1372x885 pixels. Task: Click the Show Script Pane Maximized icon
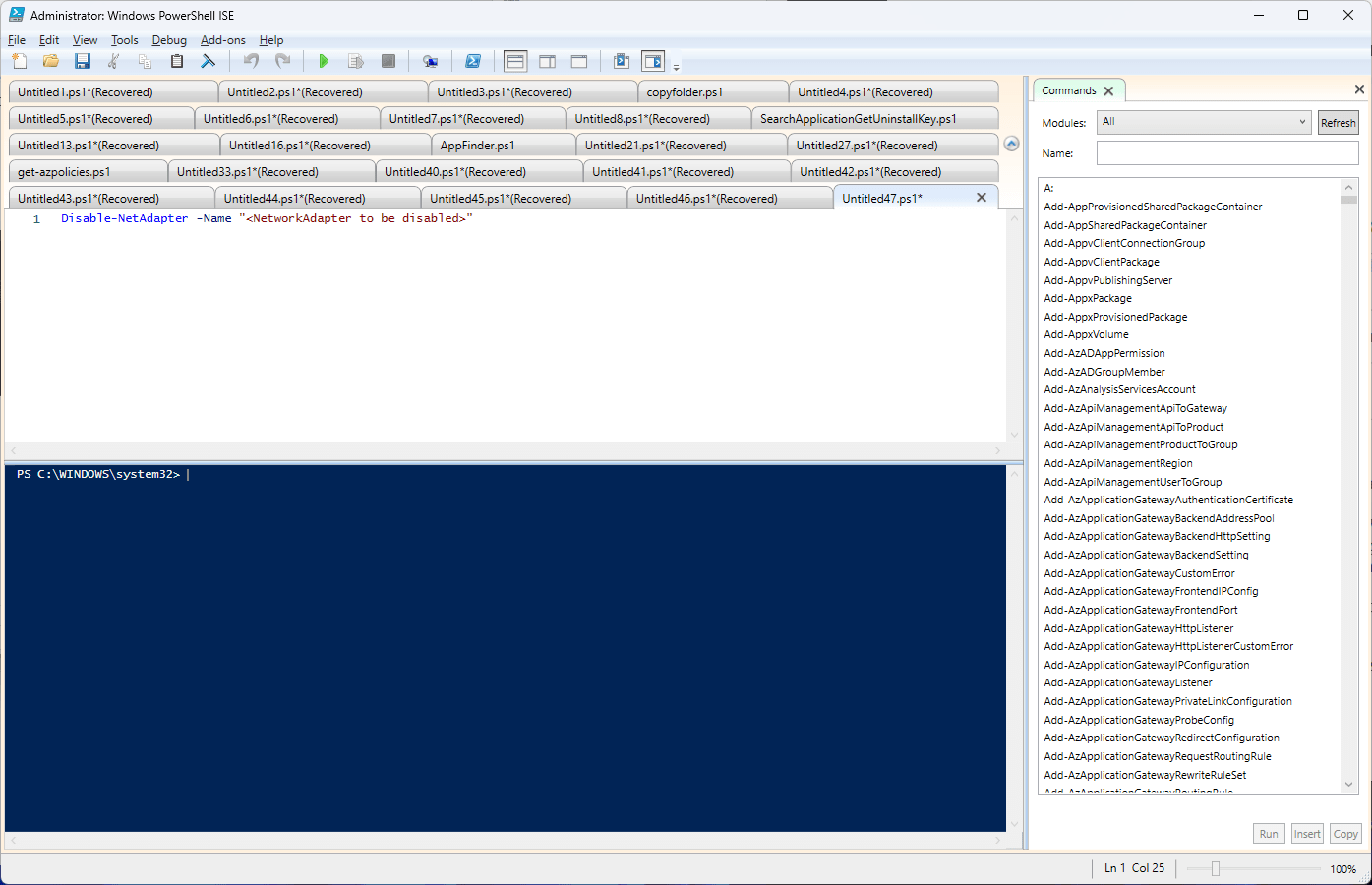578,61
